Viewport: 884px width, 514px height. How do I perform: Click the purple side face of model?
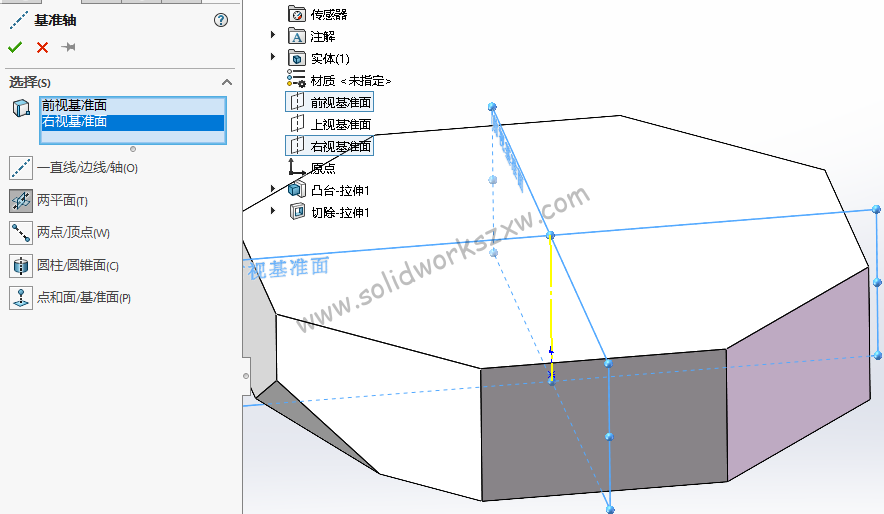(798, 372)
